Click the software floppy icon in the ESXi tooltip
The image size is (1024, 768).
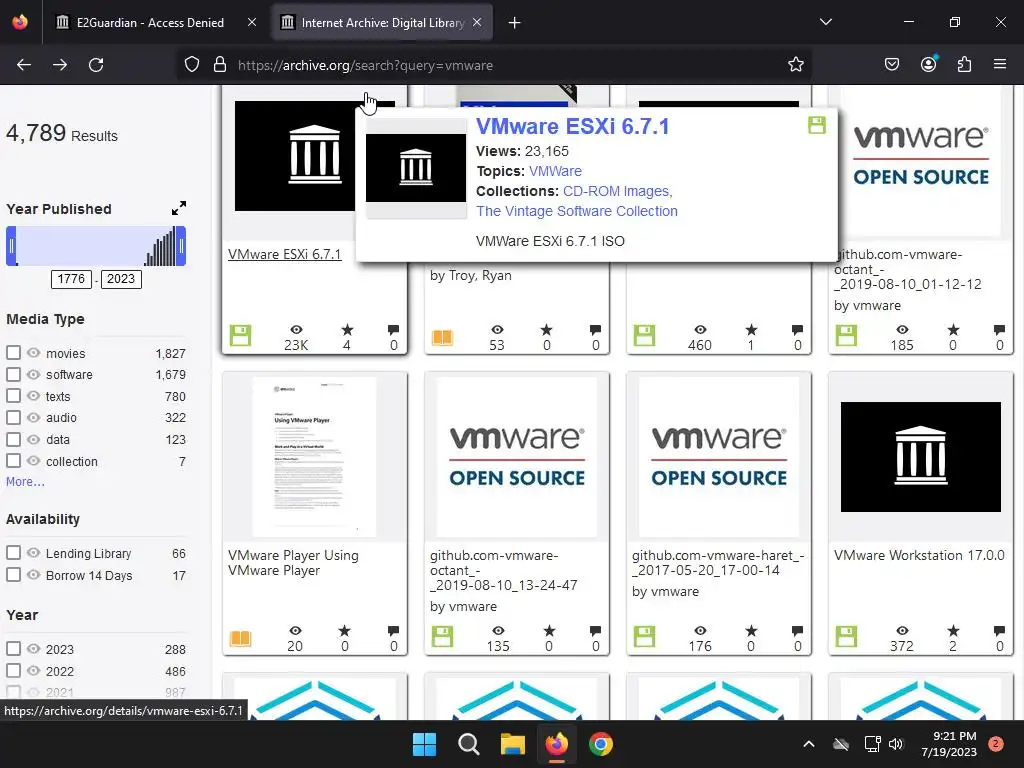[816, 125]
